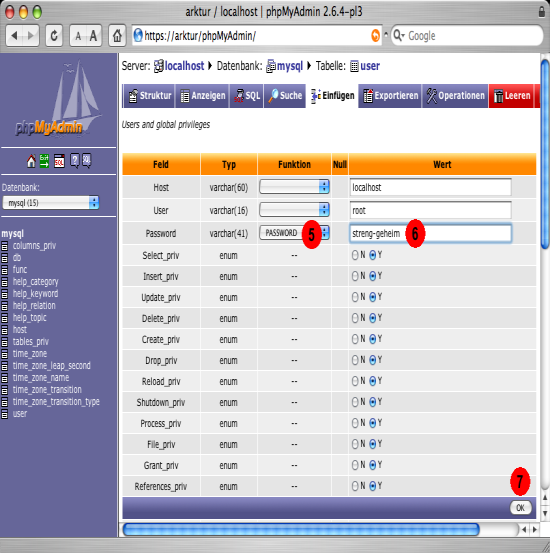Open the Funktion dropdown for User row

294,210
